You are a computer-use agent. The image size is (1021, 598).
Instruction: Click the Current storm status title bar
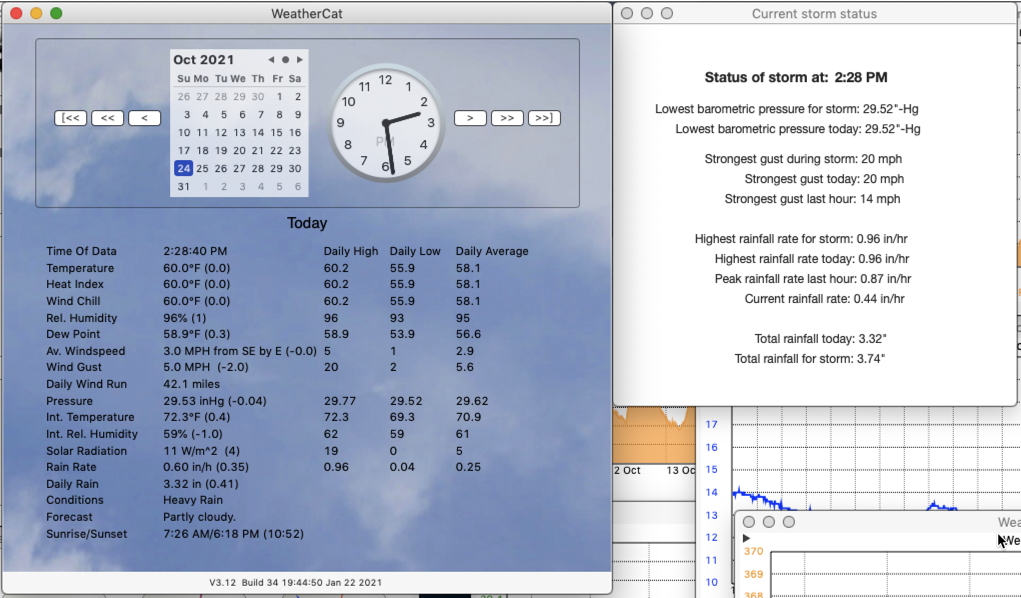click(x=814, y=13)
